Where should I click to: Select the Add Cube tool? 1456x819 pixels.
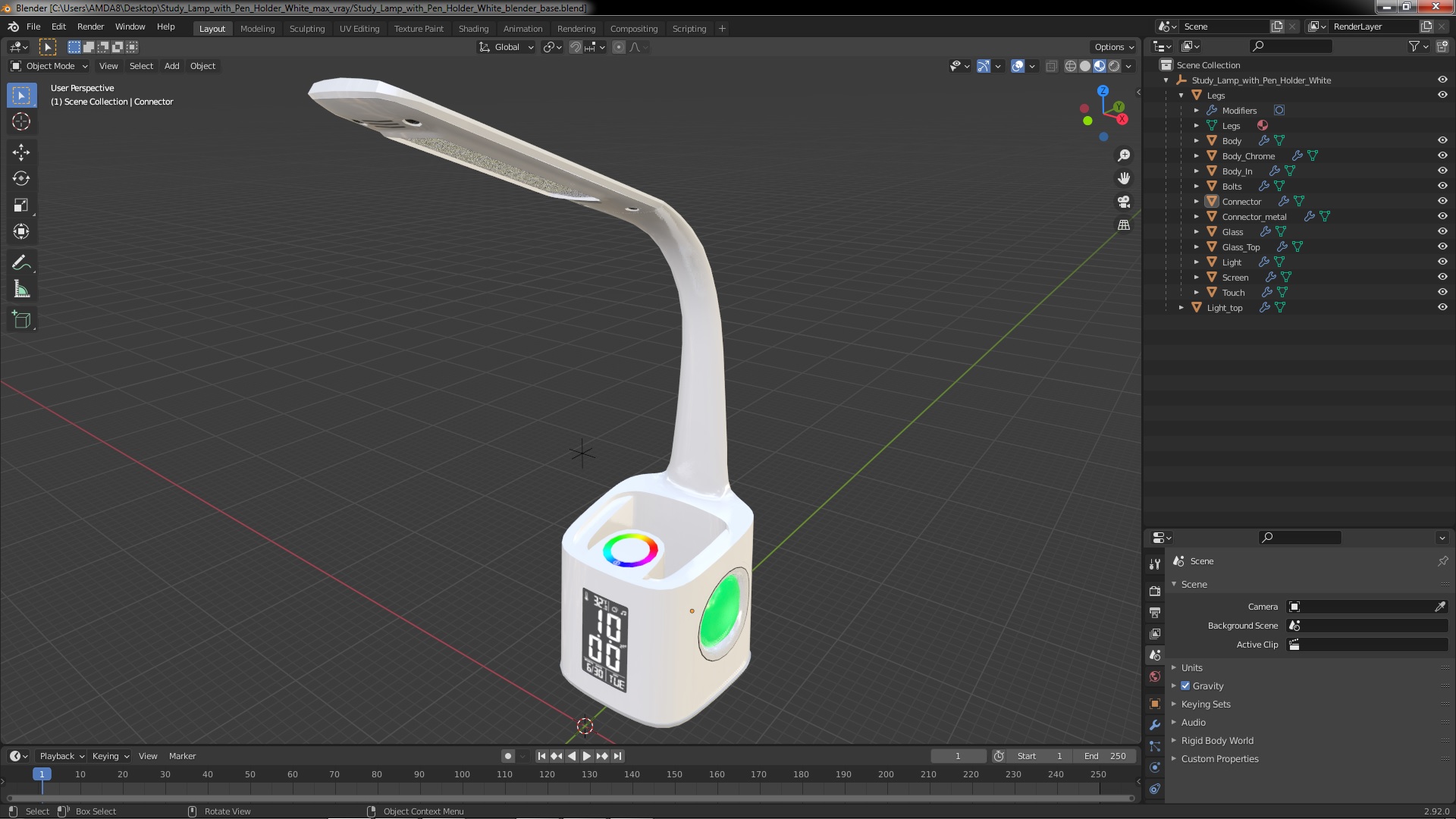pyautogui.click(x=21, y=320)
